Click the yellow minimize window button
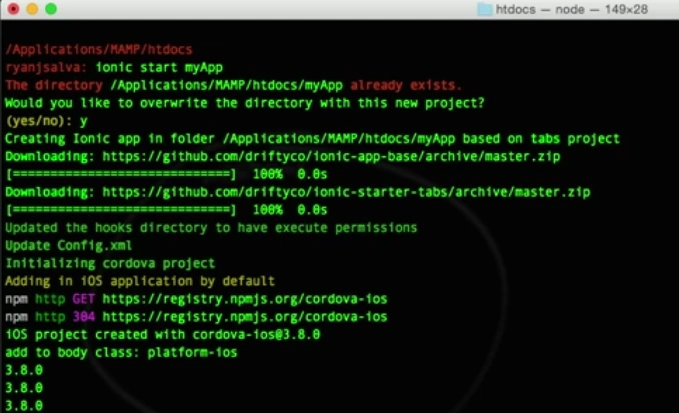The height and width of the screenshot is (413, 679). (x=32, y=9)
